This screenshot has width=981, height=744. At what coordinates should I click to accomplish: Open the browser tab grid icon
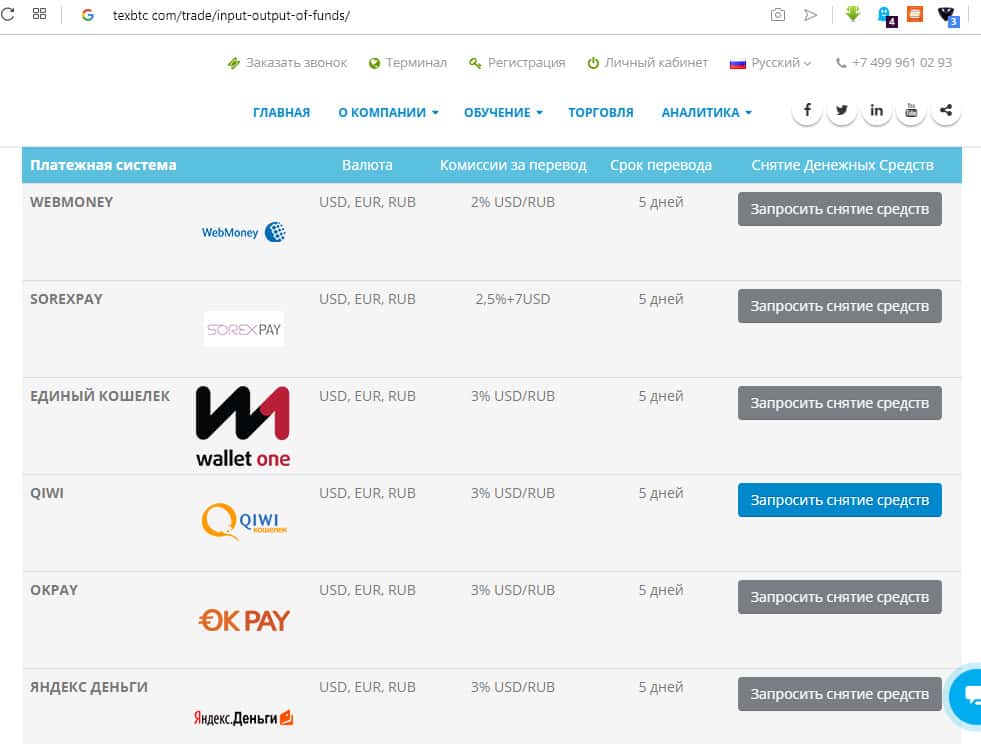click(x=39, y=14)
